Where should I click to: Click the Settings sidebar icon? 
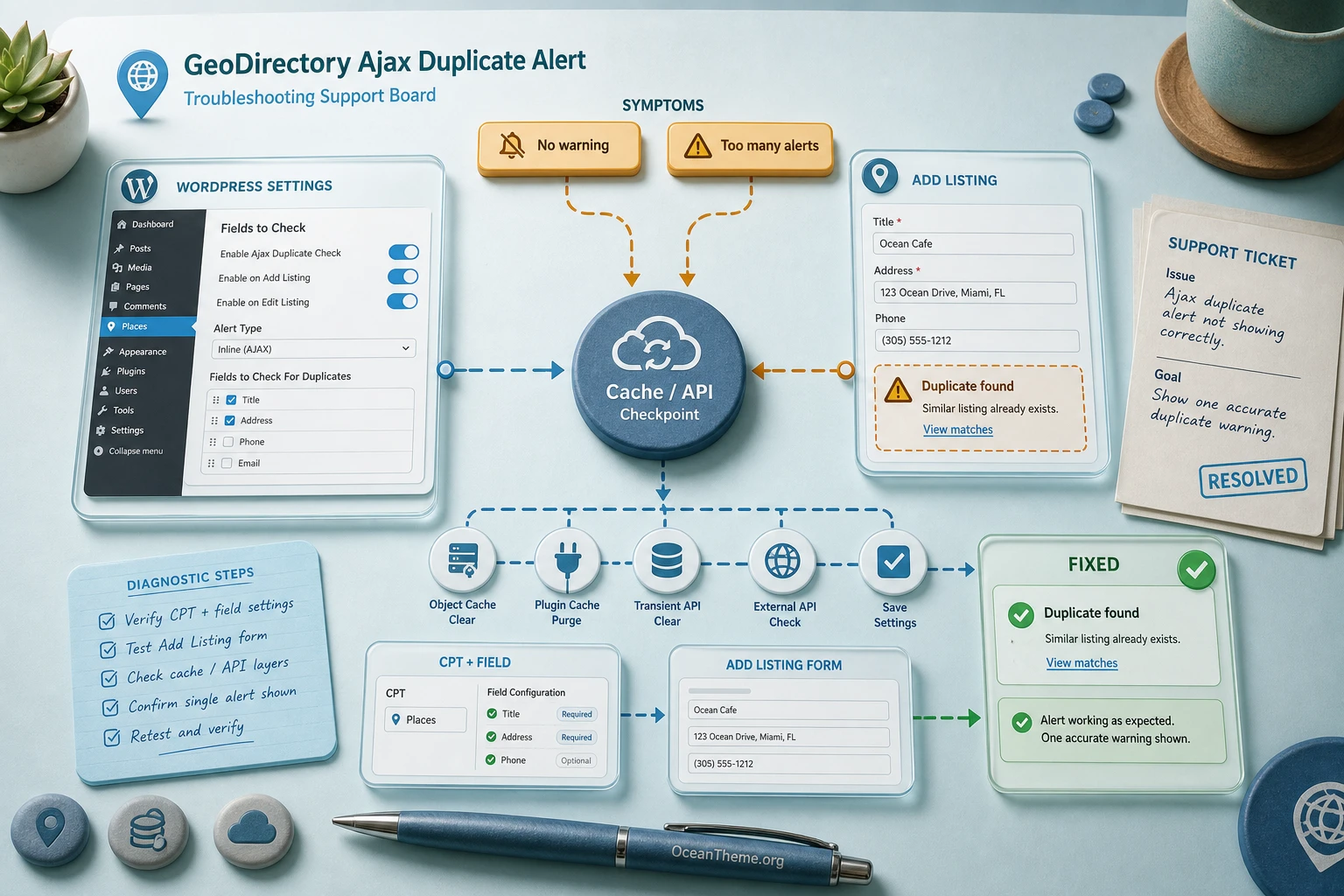(x=101, y=430)
